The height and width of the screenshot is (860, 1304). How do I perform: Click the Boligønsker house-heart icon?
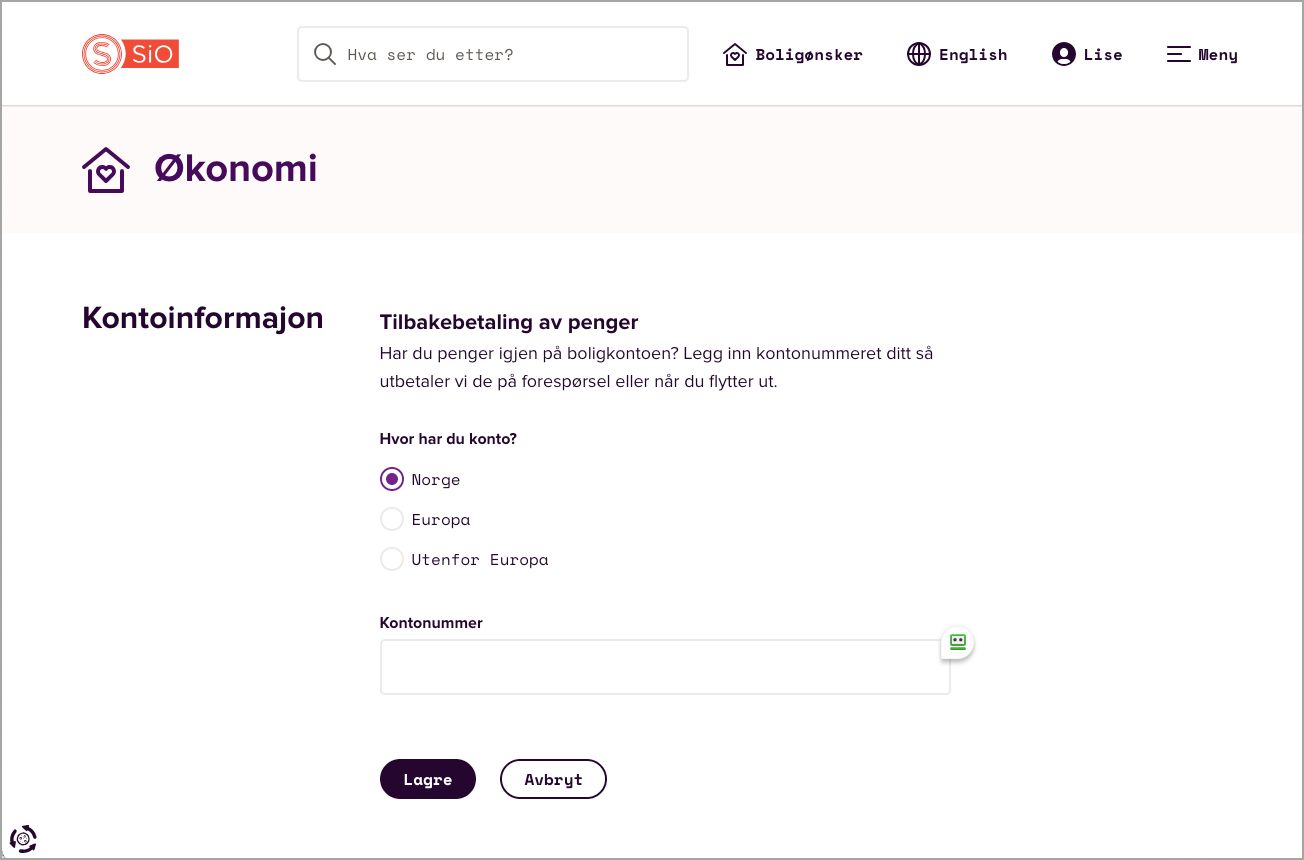735,55
